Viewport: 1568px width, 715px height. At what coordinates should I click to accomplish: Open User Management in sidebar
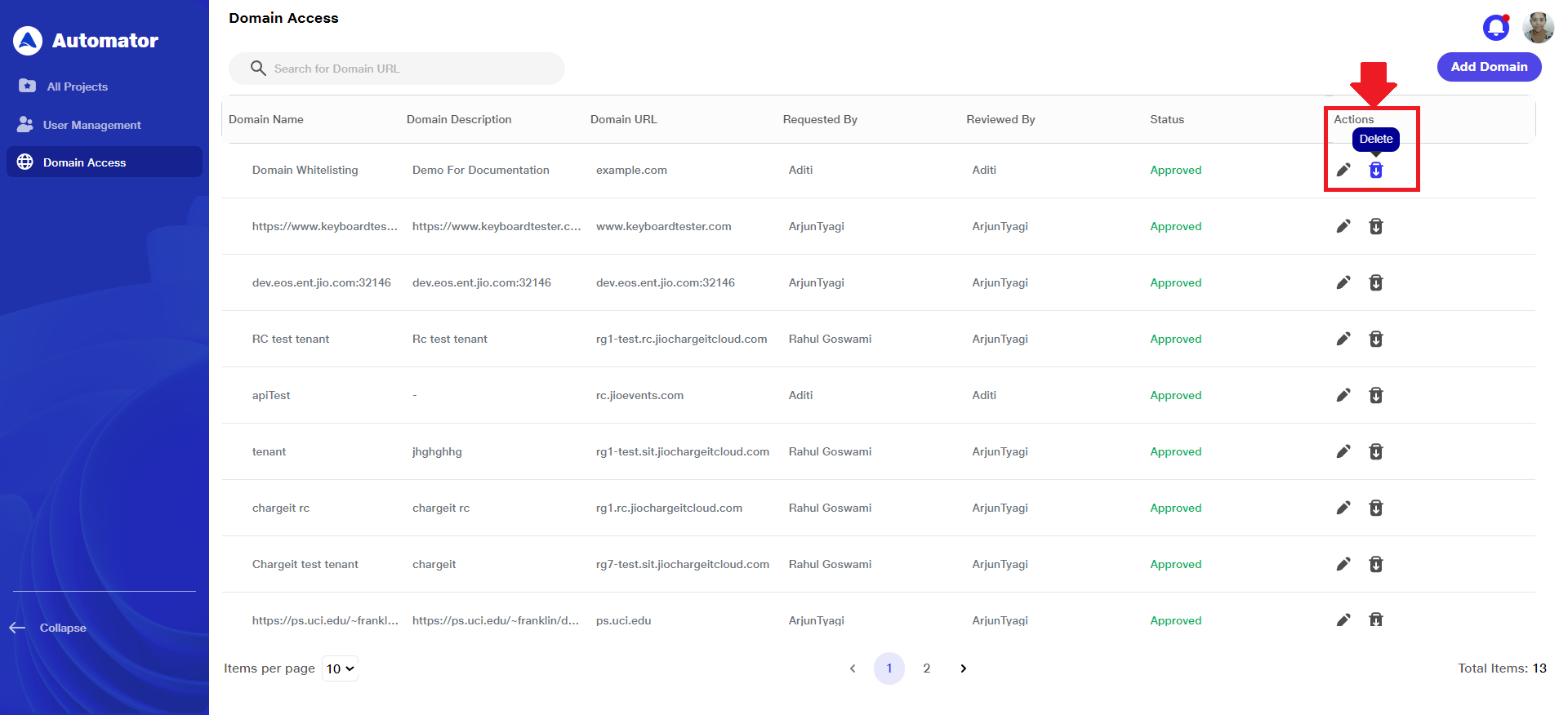91,125
